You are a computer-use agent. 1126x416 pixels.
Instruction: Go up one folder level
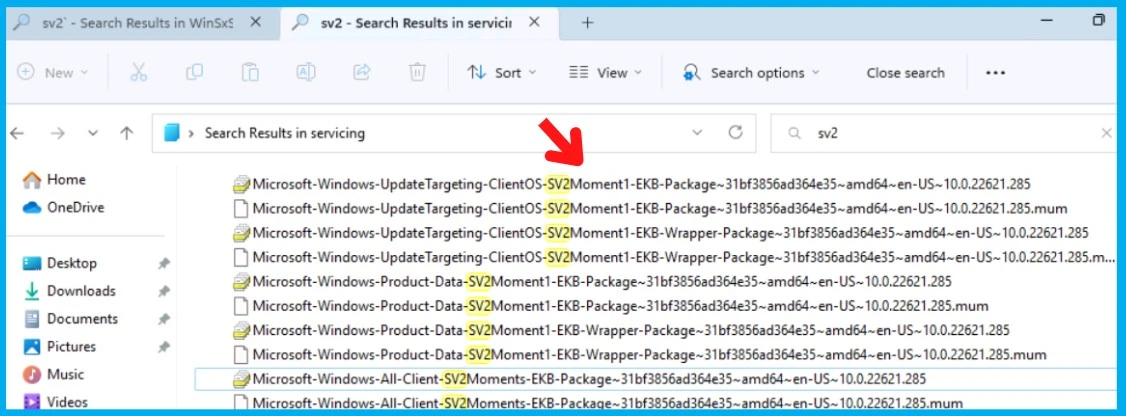[127, 133]
